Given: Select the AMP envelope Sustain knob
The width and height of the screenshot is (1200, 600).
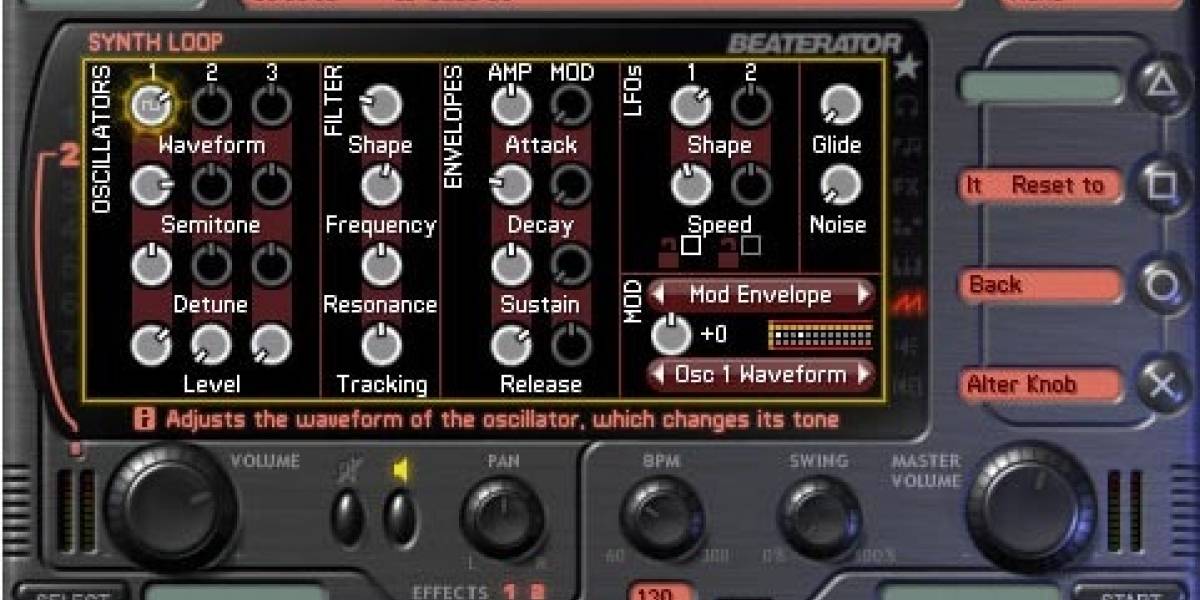Looking at the screenshot, I should 511,265.
